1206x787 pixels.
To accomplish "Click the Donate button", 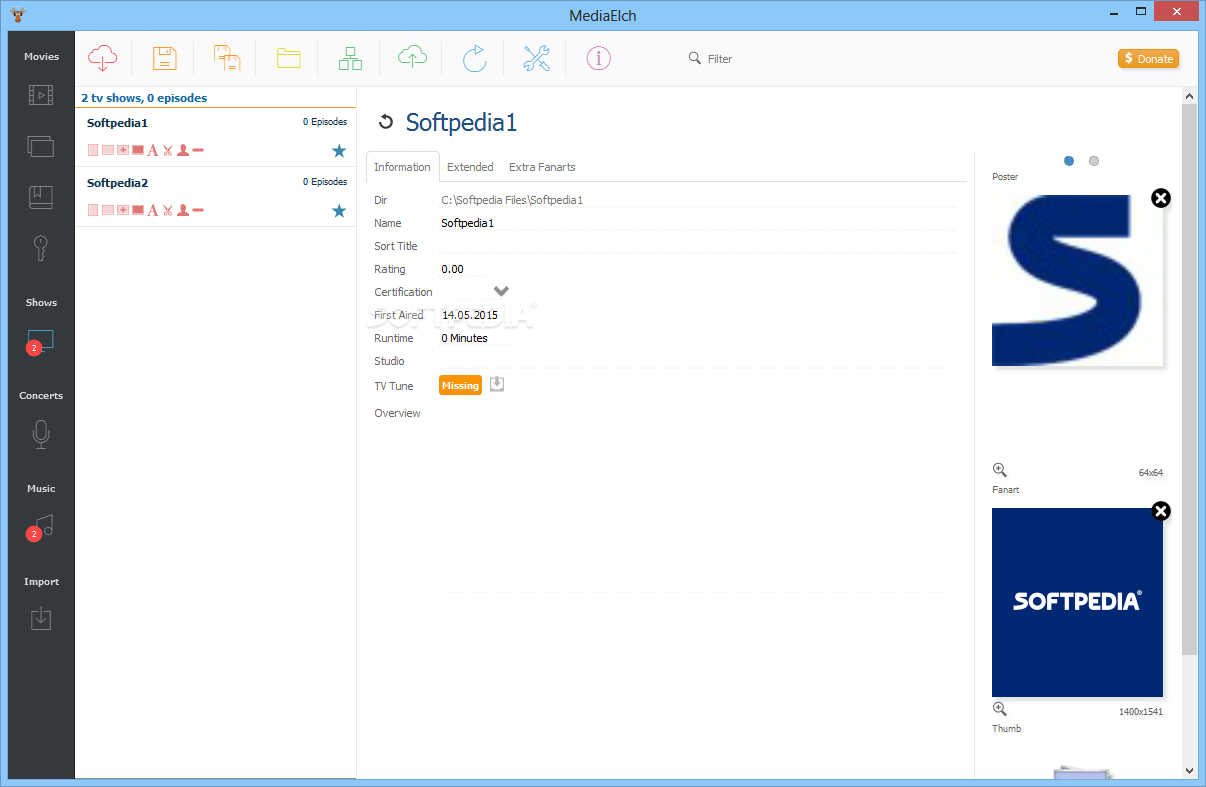I will tap(1148, 59).
